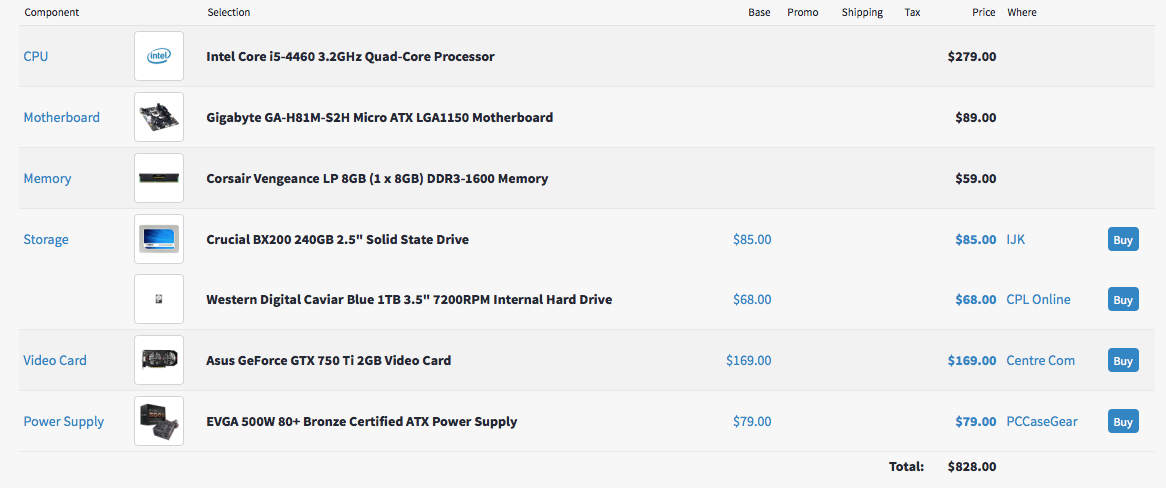Open the Video Card component link
Screen dimensions: 1166x488
tap(55, 360)
